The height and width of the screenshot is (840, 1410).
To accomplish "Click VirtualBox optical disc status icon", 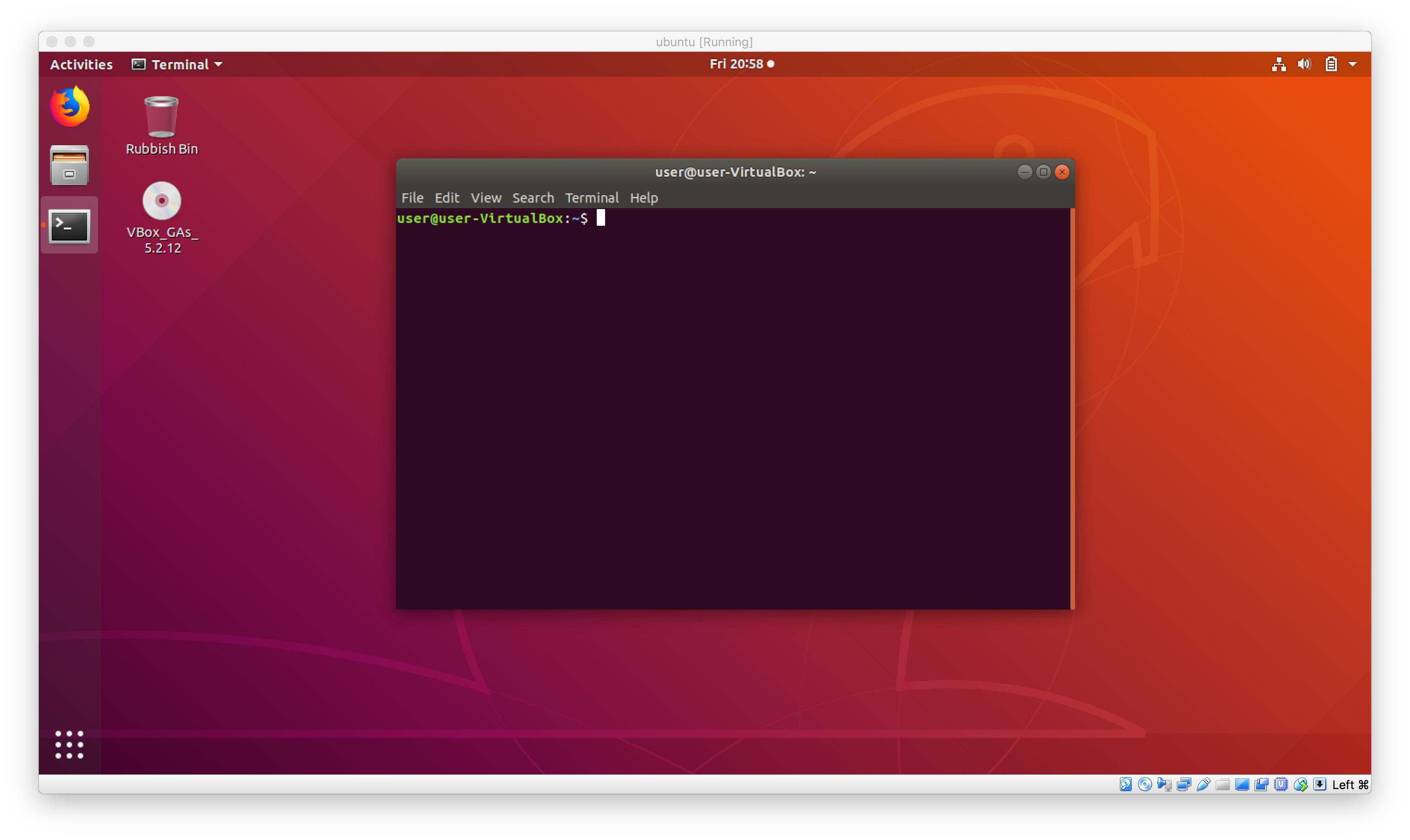I will tap(1145, 784).
